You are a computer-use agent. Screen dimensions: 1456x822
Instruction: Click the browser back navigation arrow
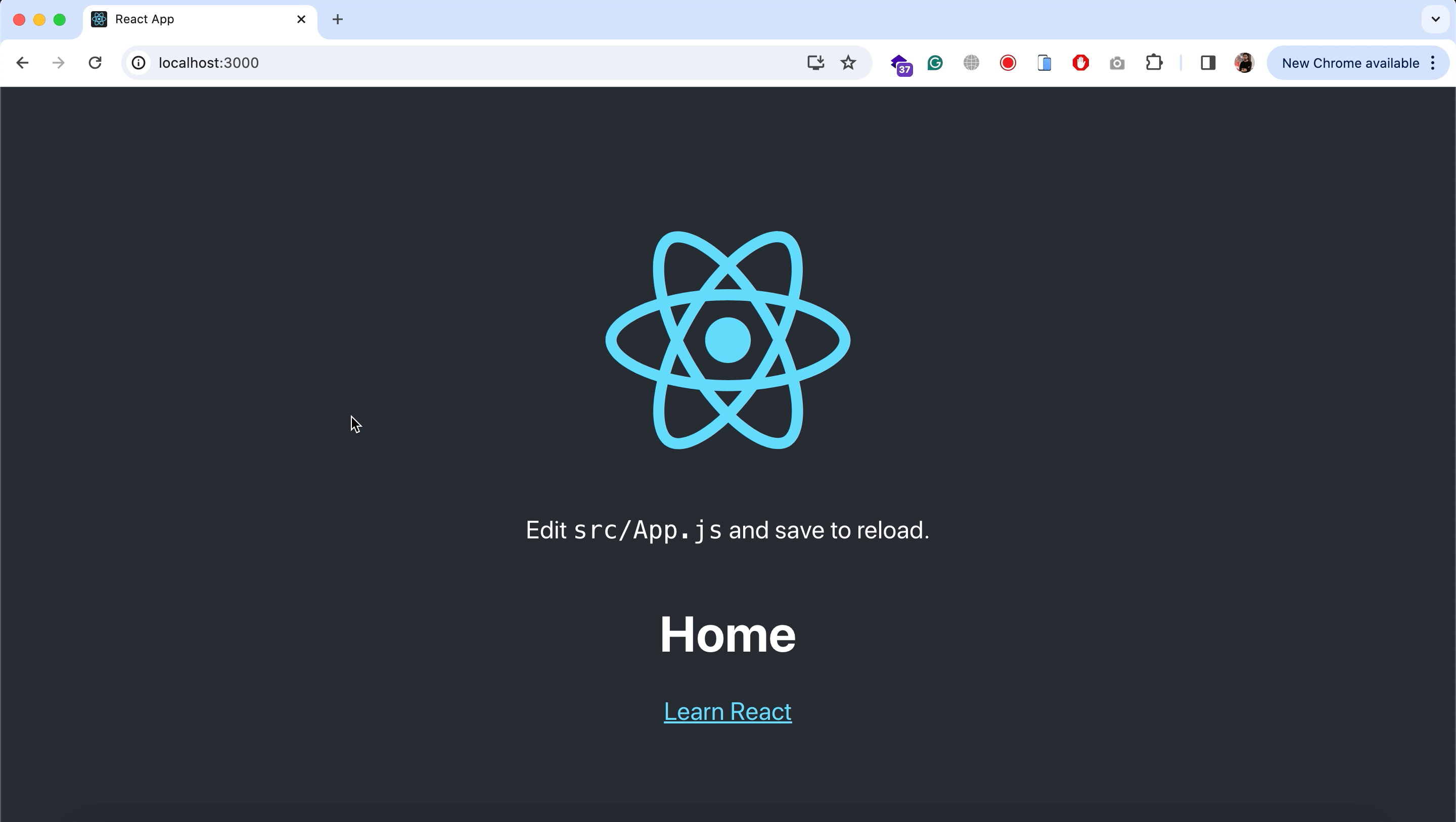coord(22,62)
